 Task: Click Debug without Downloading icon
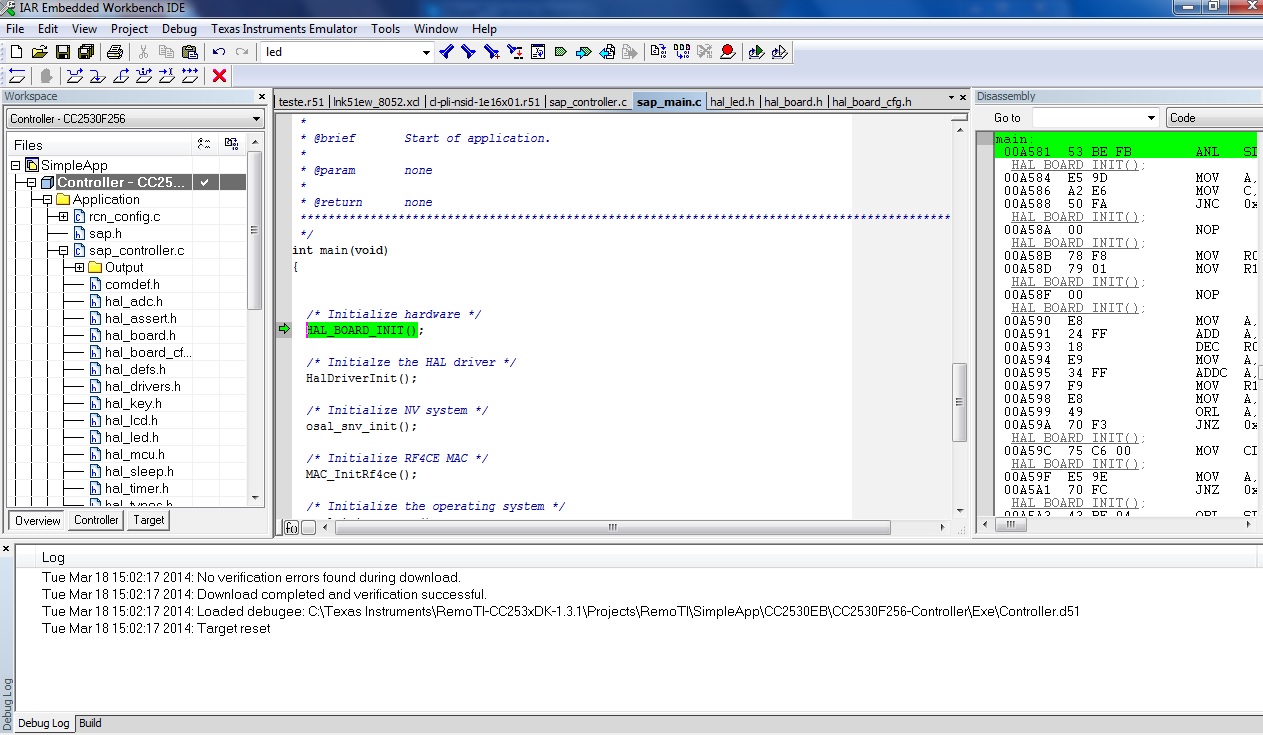(x=780, y=52)
